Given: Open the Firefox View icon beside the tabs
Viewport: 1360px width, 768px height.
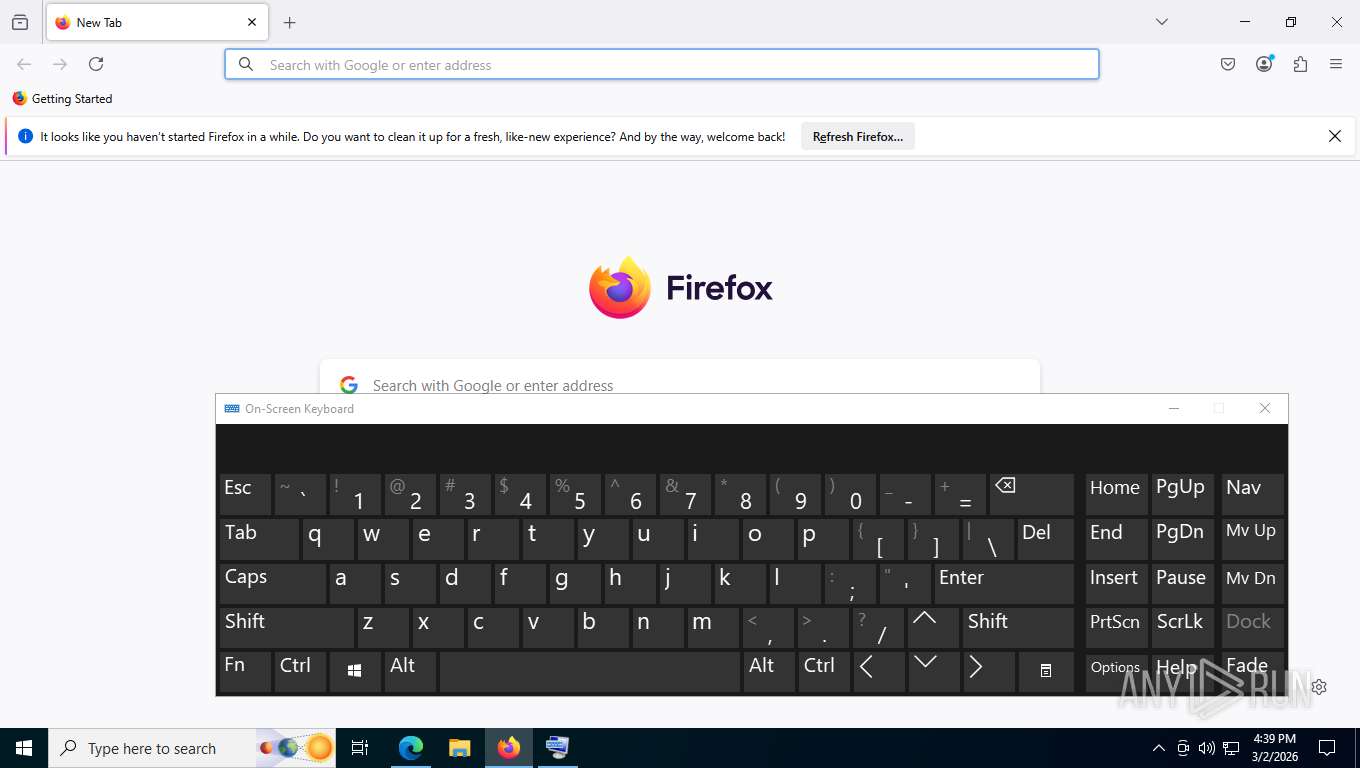Looking at the screenshot, I should point(20,22).
